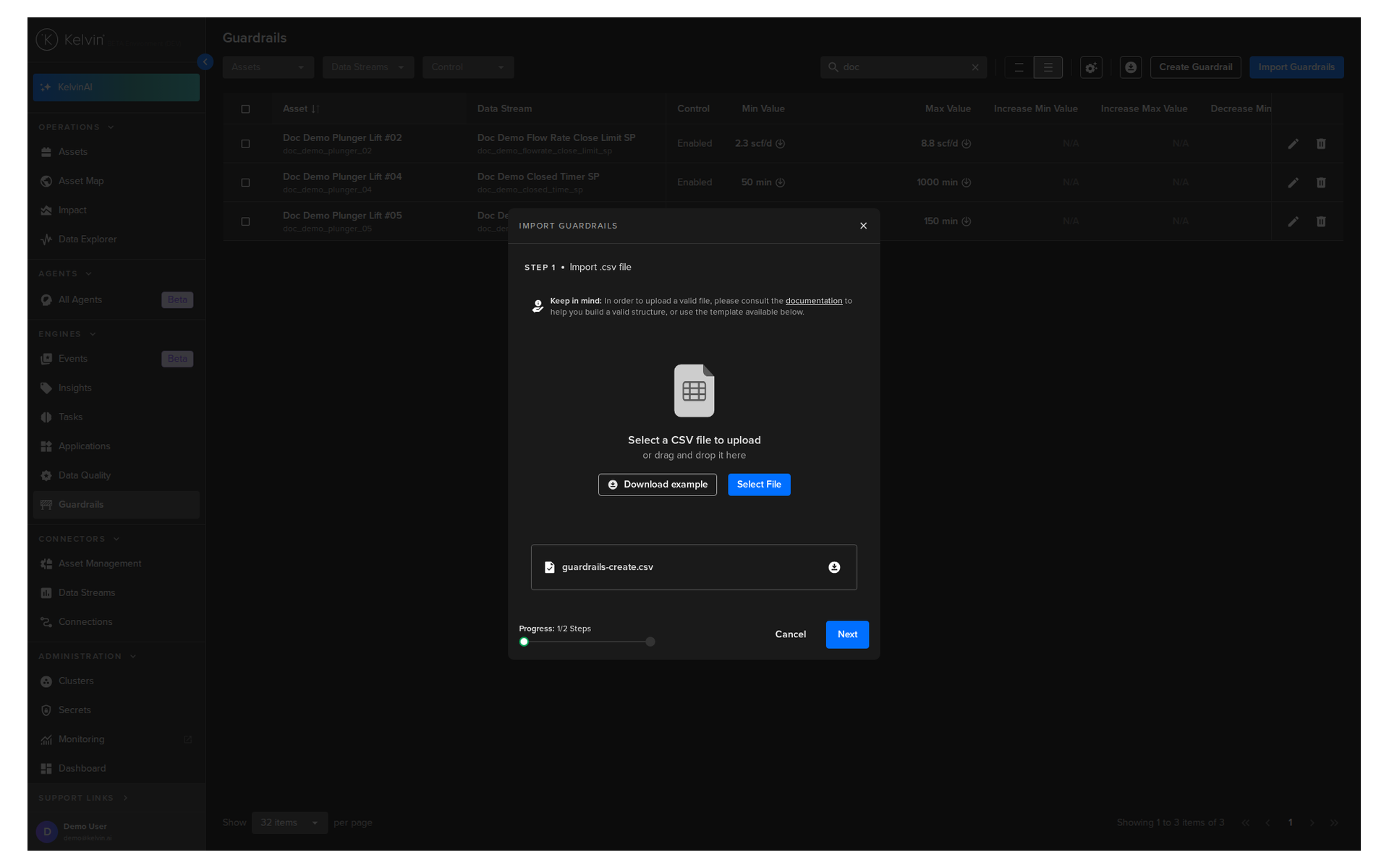Viewport: 1389px width, 868px height.
Task: Open the Data Streams filter dropdown
Action: pos(368,67)
